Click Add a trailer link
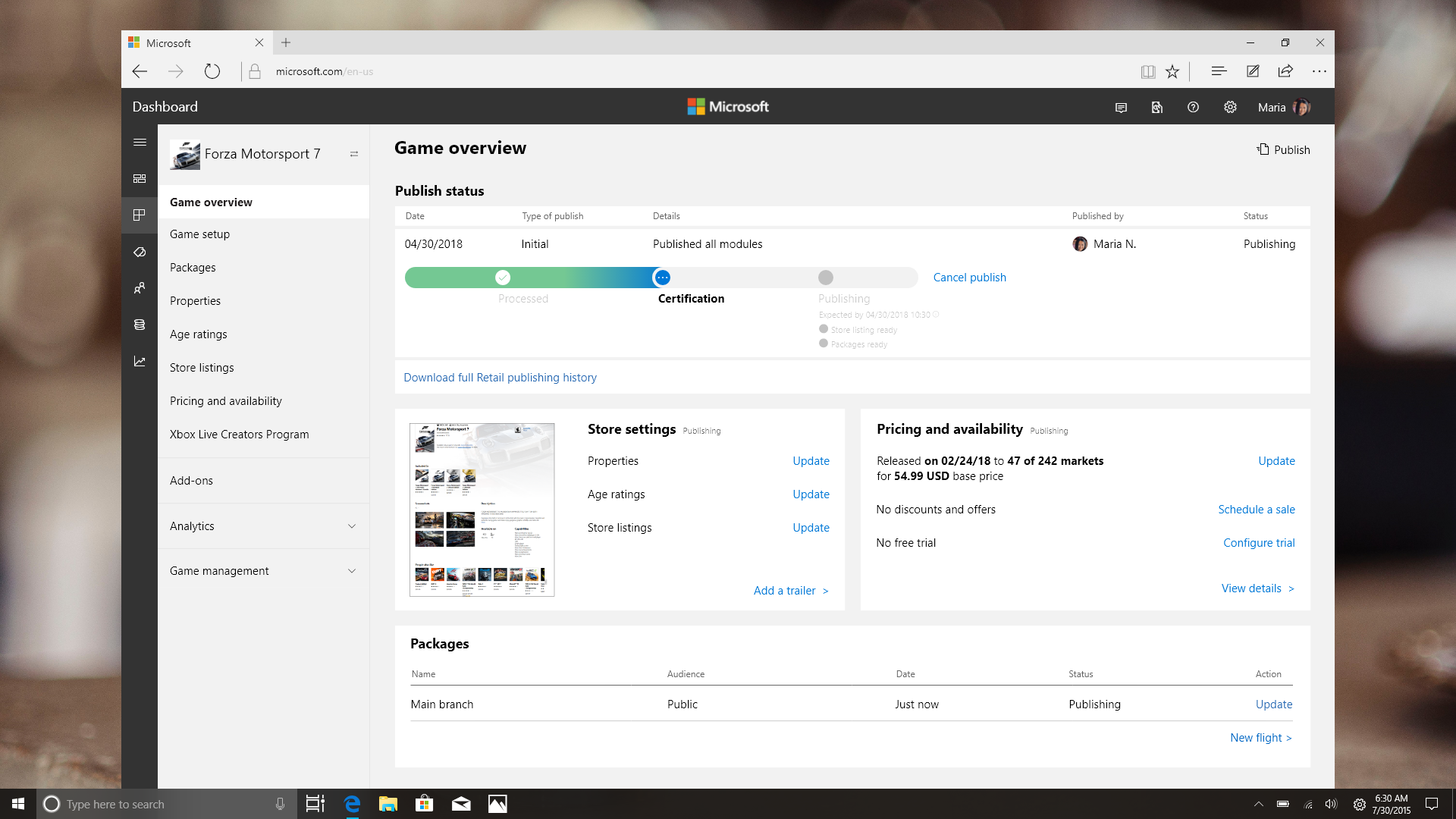Screen dimensions: 1456x819 pos(791,591)
